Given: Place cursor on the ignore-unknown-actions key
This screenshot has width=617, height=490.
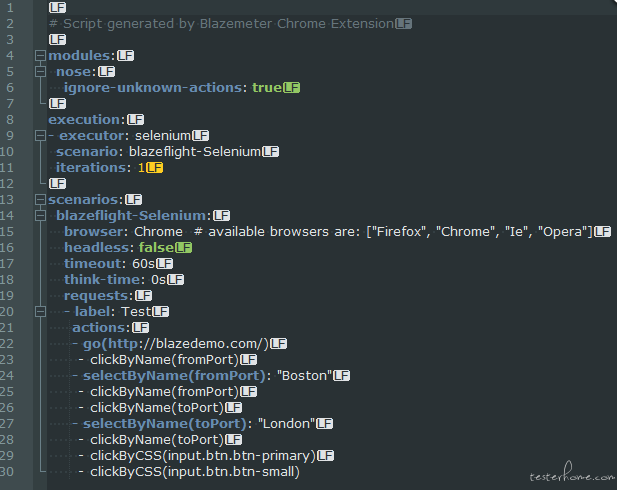Looking at the screenshot, I should pyautogui.click(x=153, y=87).
